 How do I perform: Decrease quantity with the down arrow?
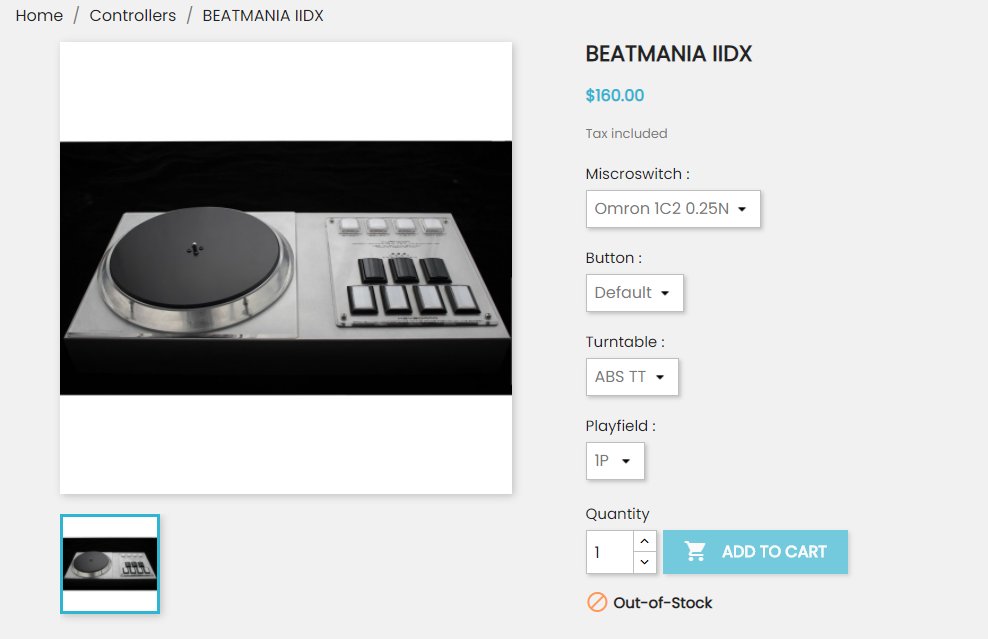coord(645,562)
